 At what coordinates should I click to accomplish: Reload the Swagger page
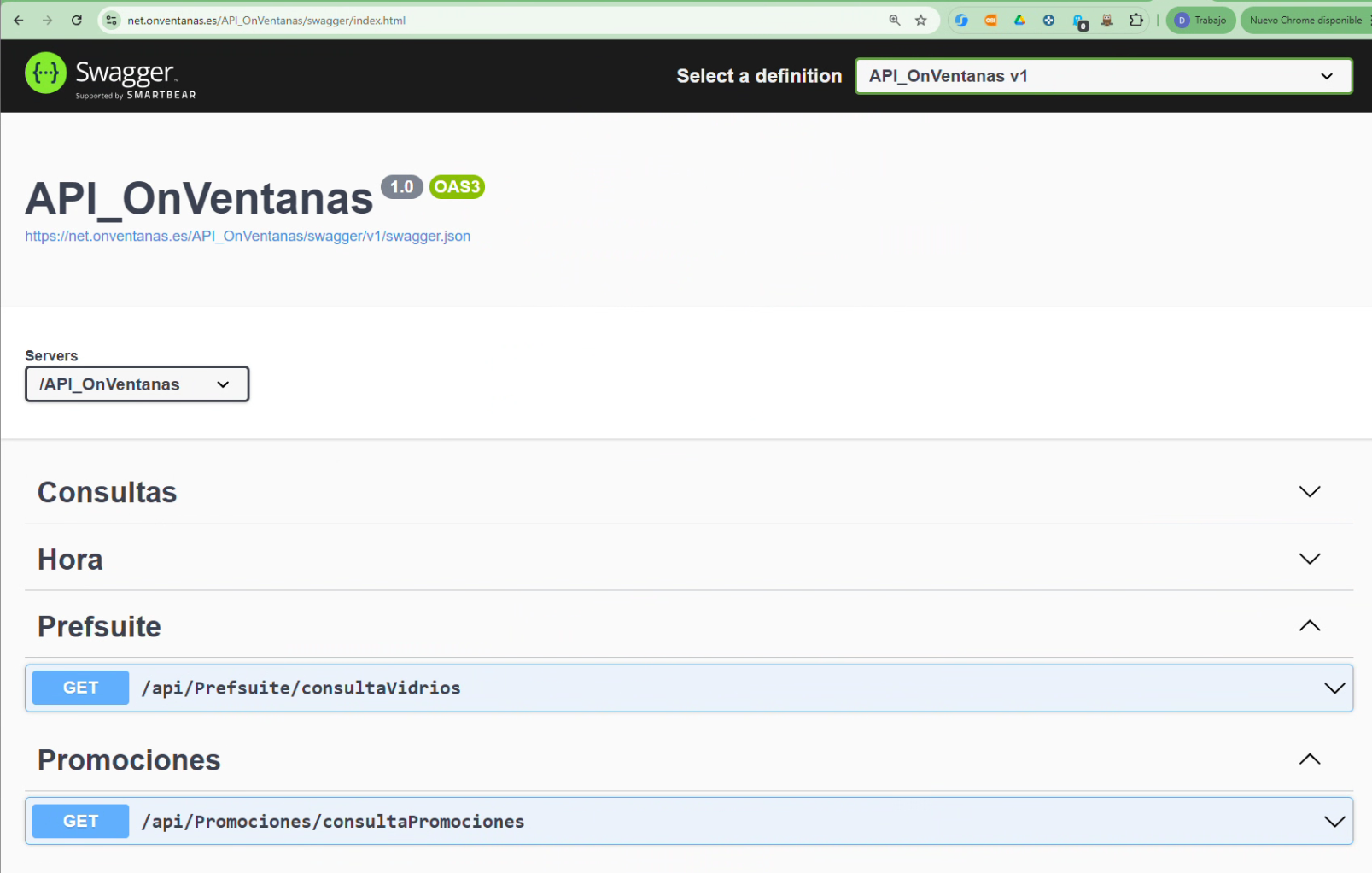point(77,20)
